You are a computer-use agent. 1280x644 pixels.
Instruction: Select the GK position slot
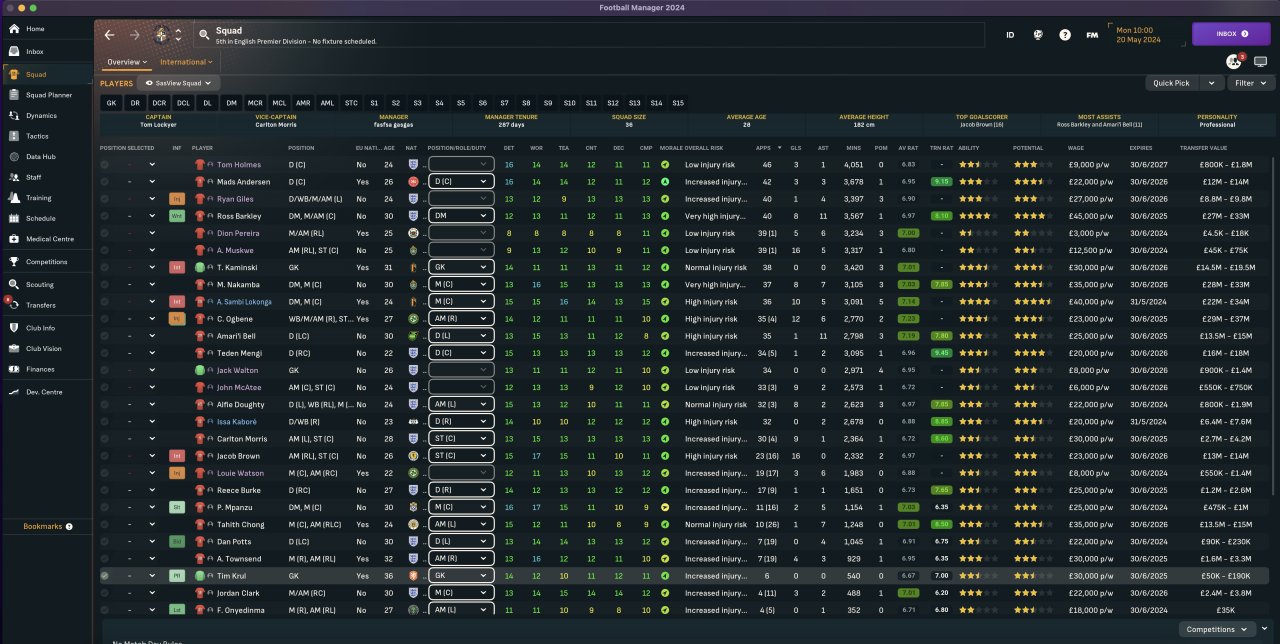111,103
